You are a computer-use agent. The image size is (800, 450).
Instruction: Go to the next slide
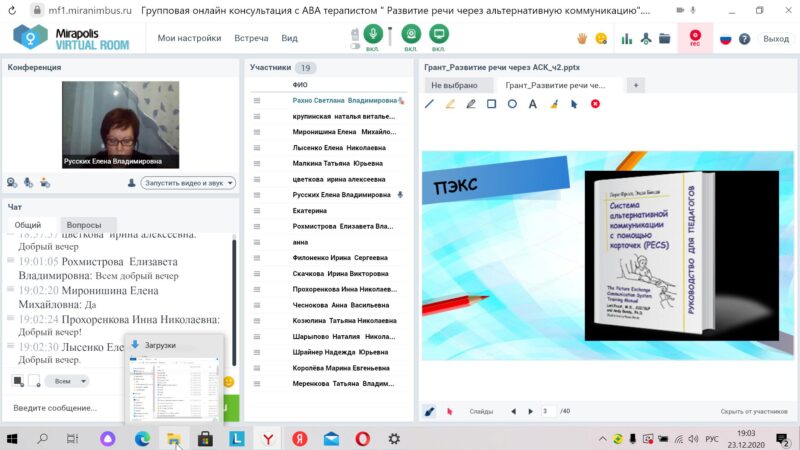[531, 411]
